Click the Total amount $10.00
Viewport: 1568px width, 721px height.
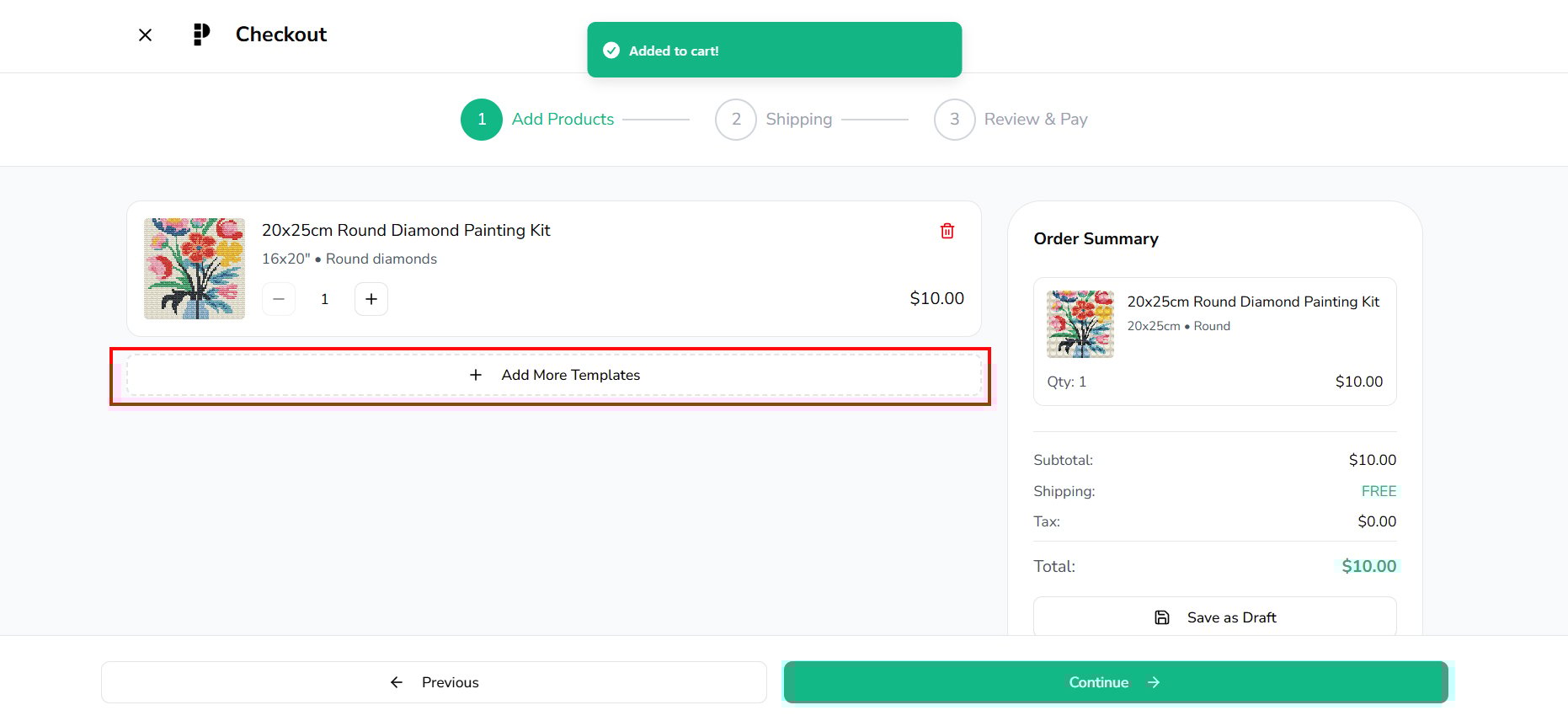click(x=1368, y=566)
